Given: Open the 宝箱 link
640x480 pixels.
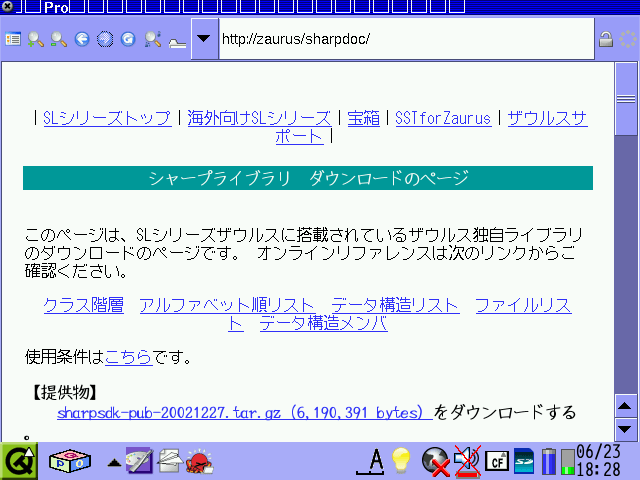Looking at the screenshot, I should pyautogui.click(x=363, y=118).
